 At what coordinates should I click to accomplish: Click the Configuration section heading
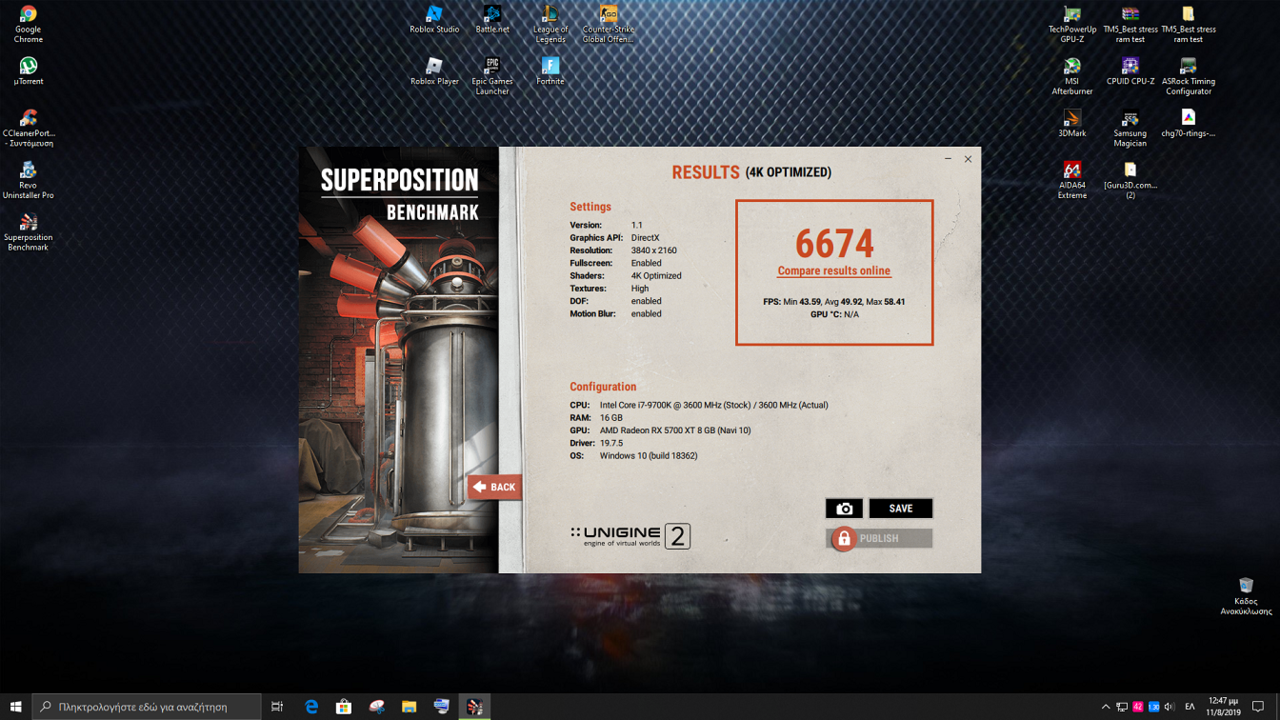(603, 386)
